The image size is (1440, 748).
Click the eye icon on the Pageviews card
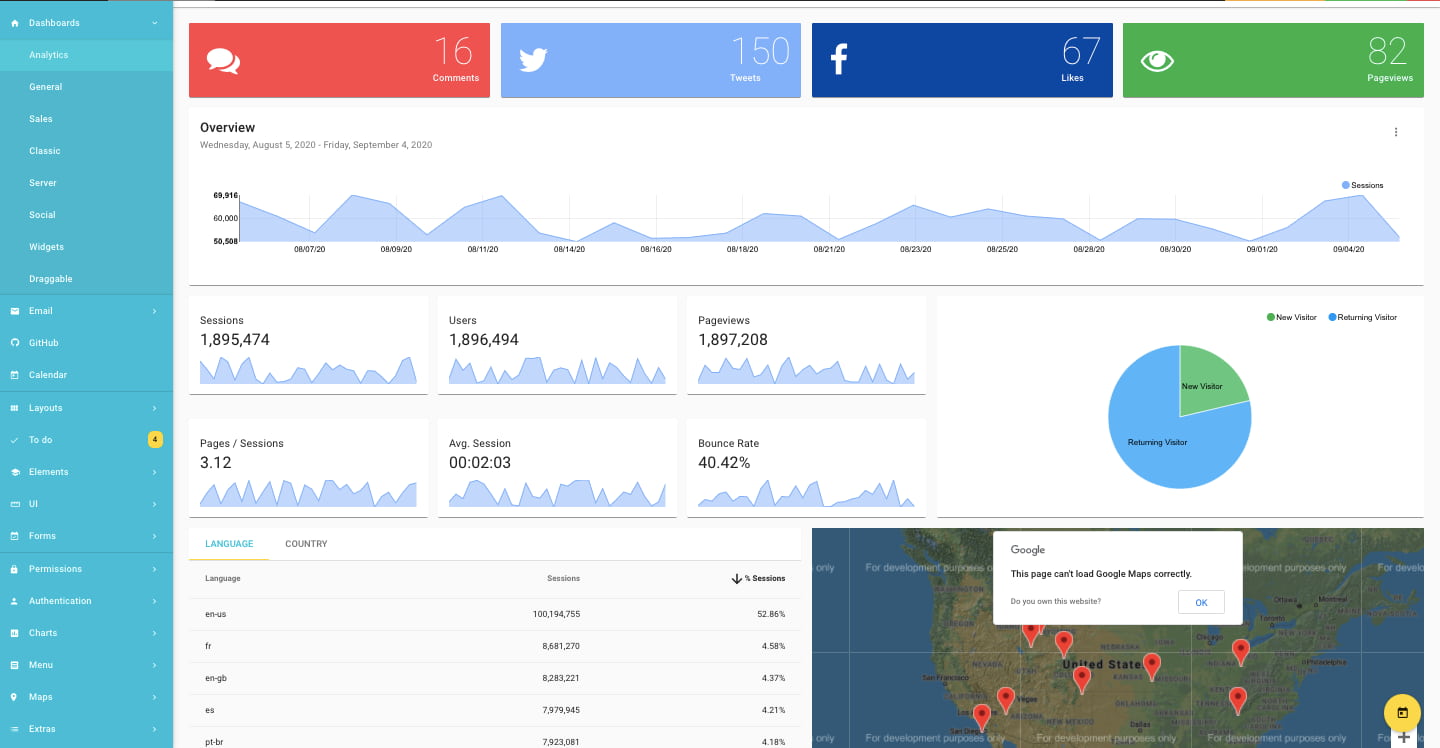[1157, 60]
